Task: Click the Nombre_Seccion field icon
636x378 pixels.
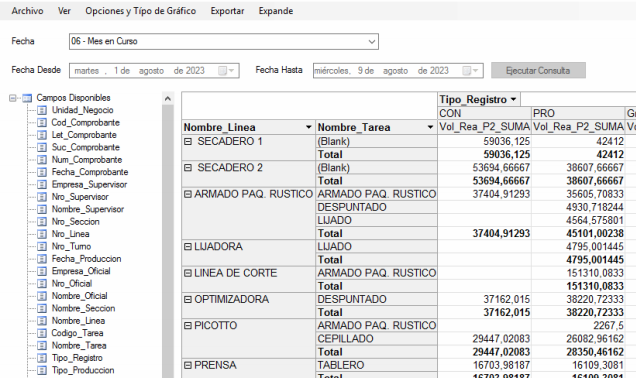Action: pyautogui.click(x=42, y=308)
